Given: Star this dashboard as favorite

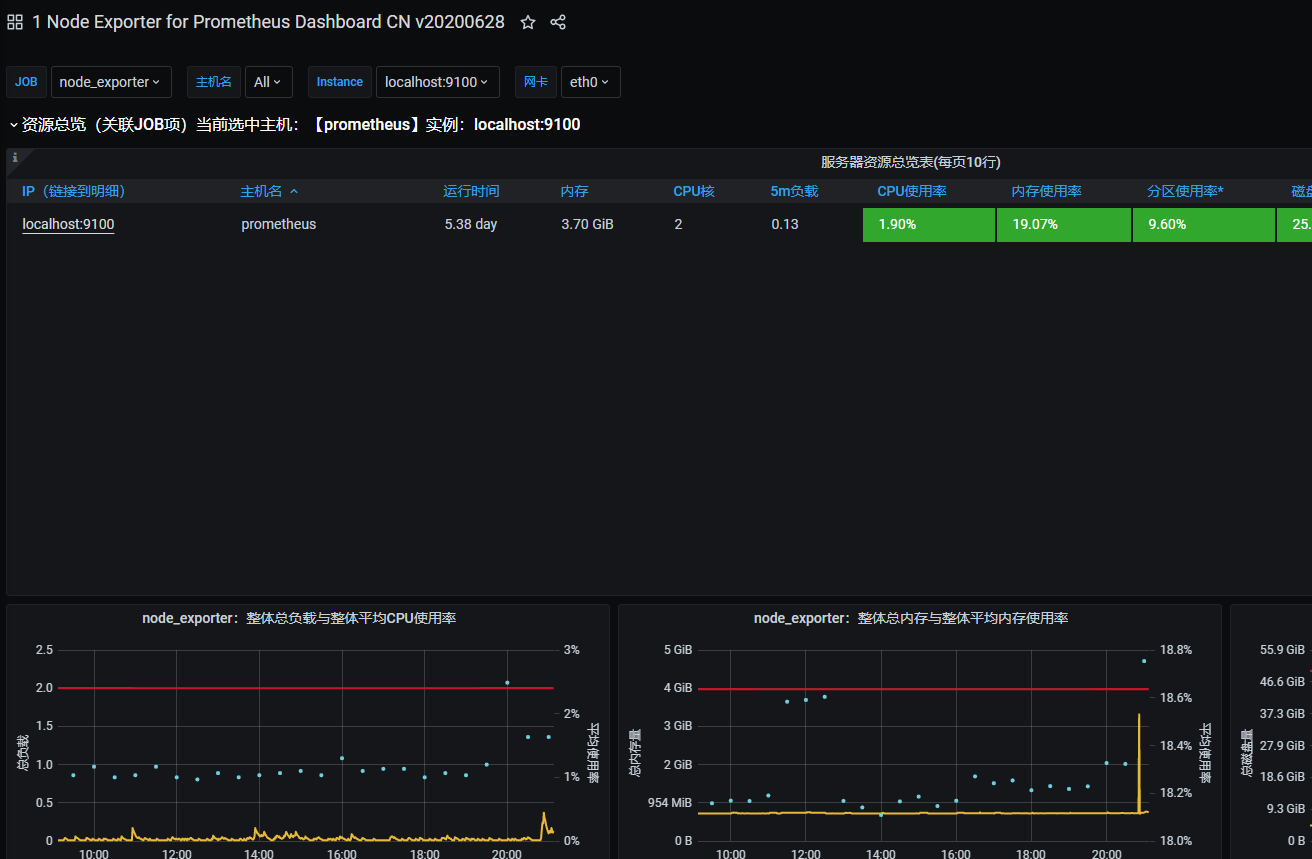Looking at the screenshot, I should click(528, 22).
